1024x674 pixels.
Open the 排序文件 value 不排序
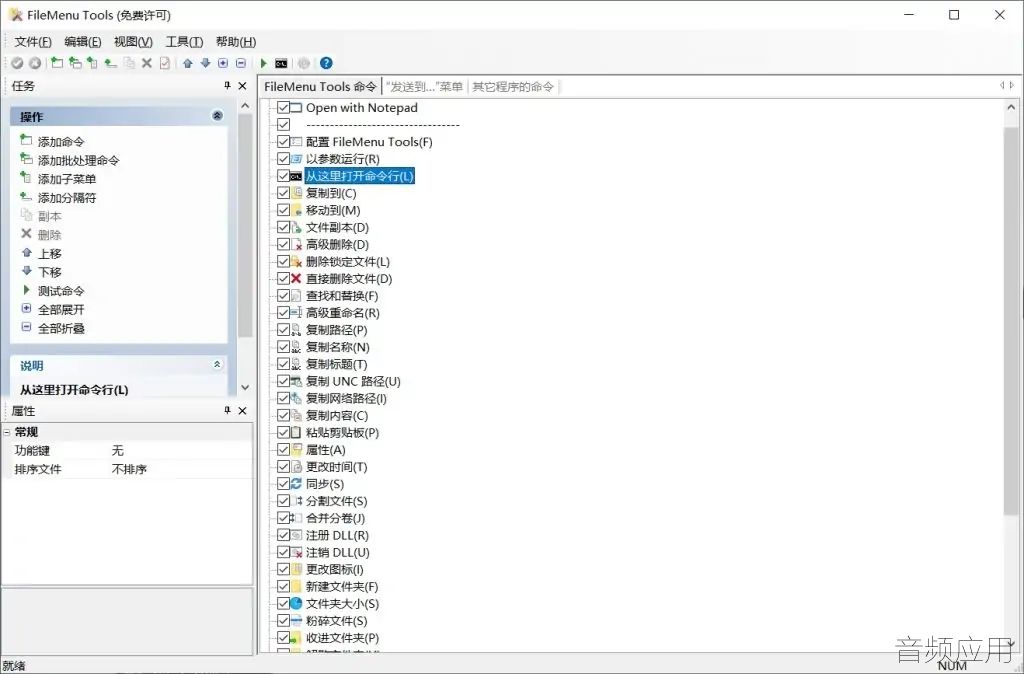tap(129, 469)
